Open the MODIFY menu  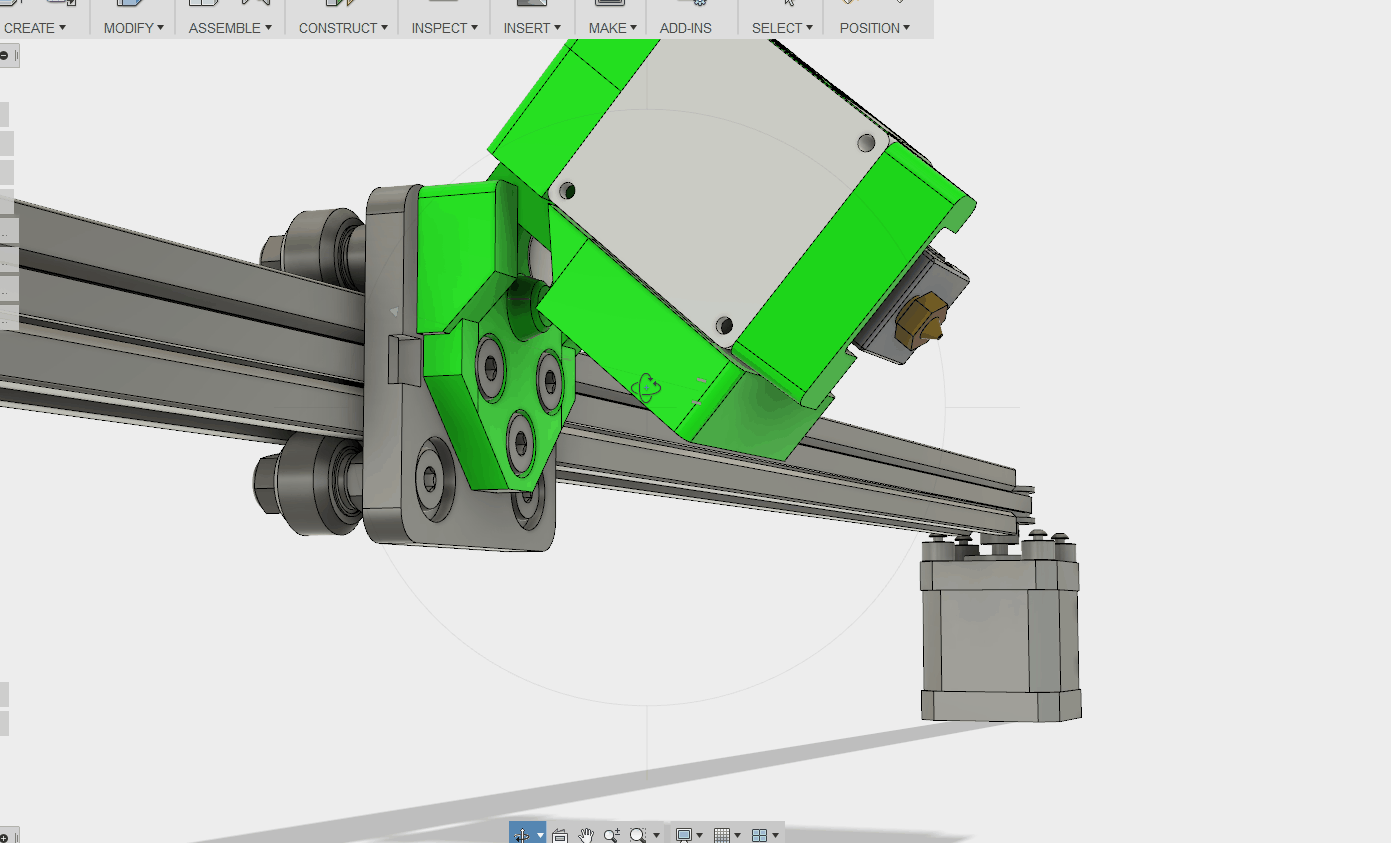(133, 28)
